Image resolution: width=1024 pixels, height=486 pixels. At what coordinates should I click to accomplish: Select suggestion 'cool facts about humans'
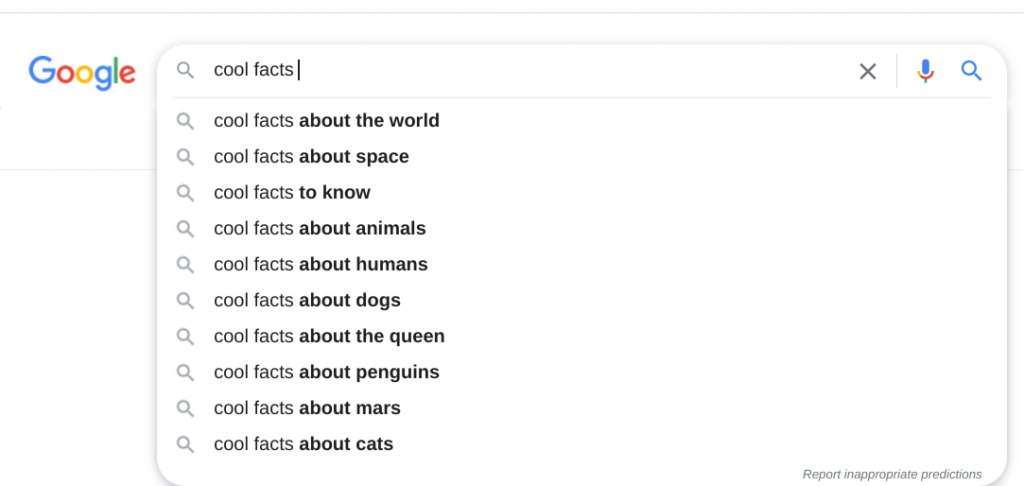pos(321,265)
